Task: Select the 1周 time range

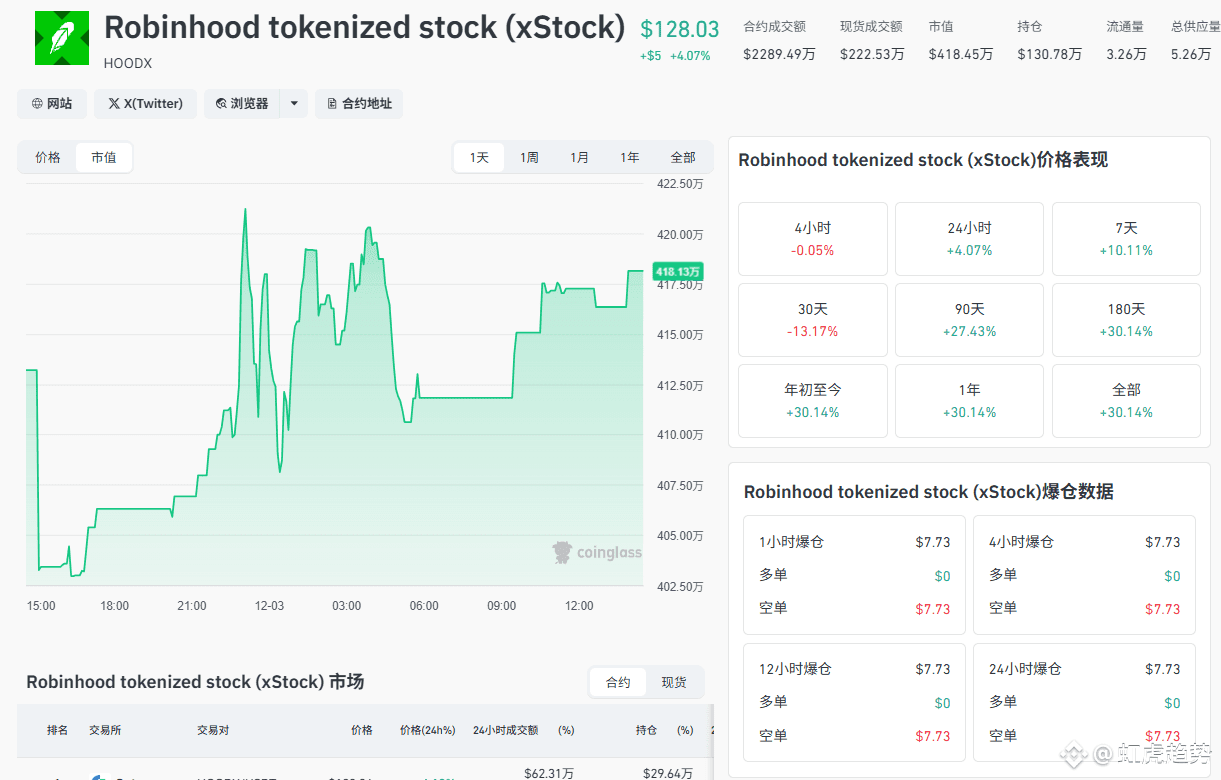Action: pyautogui.click(x=529, y=158)
